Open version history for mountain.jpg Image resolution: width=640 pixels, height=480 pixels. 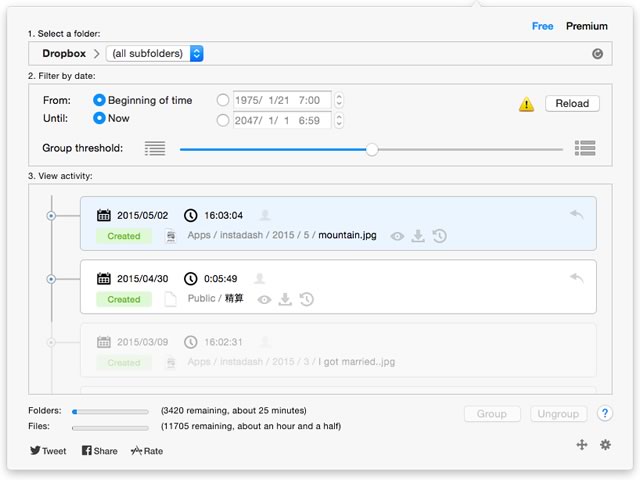(440, 236)
